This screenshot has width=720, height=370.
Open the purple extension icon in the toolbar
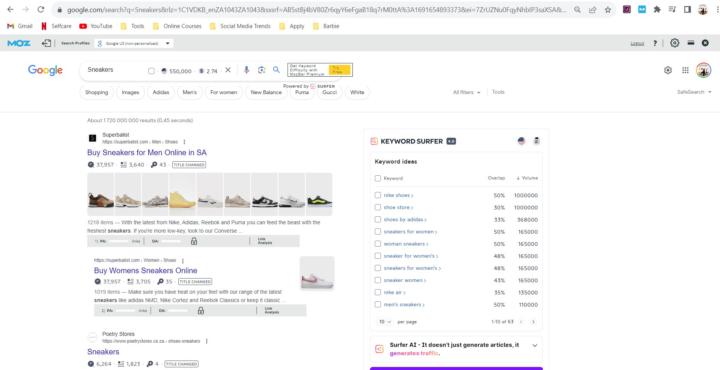627,9
